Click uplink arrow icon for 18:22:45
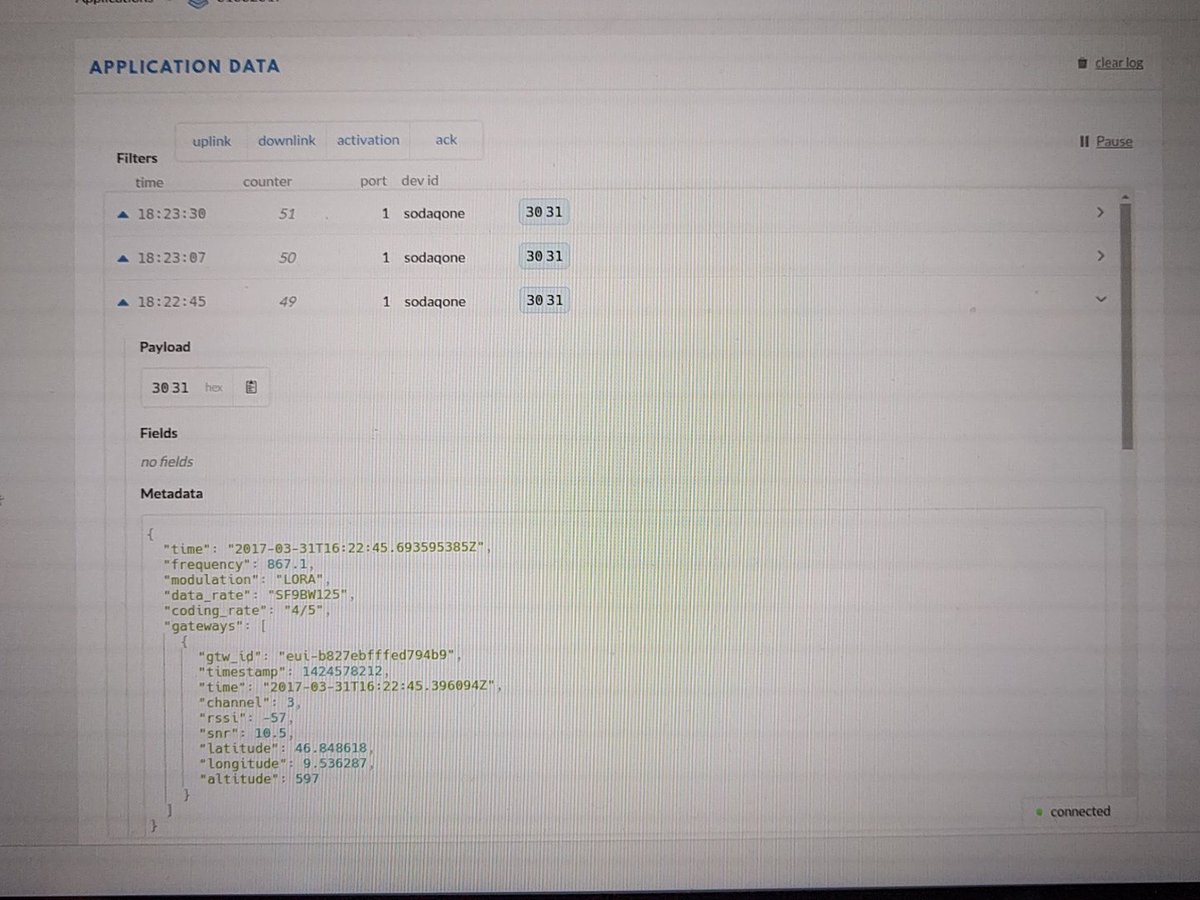 123,301
